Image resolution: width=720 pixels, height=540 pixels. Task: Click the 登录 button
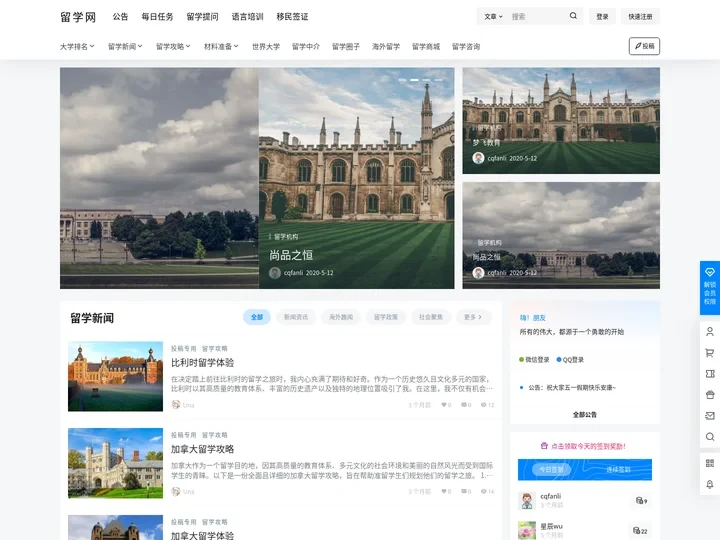602,17
